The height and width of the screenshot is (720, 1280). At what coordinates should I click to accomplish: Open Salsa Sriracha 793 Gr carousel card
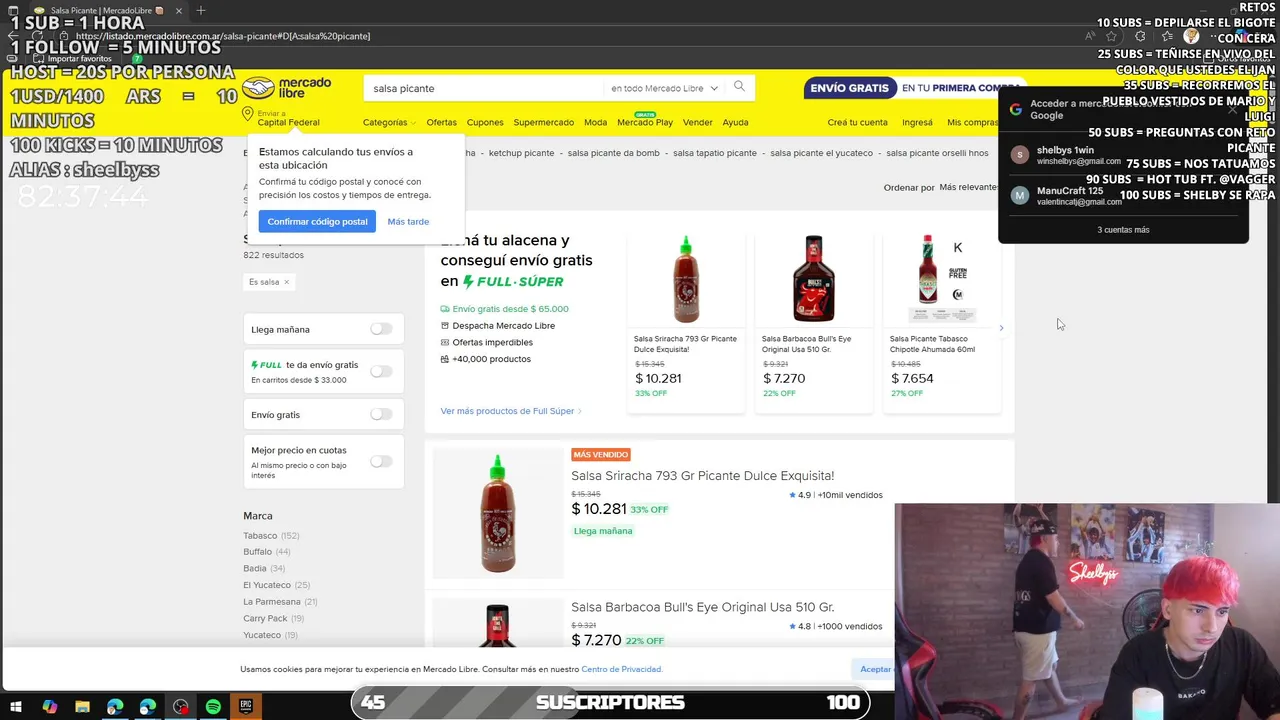[x=686, y=322]
